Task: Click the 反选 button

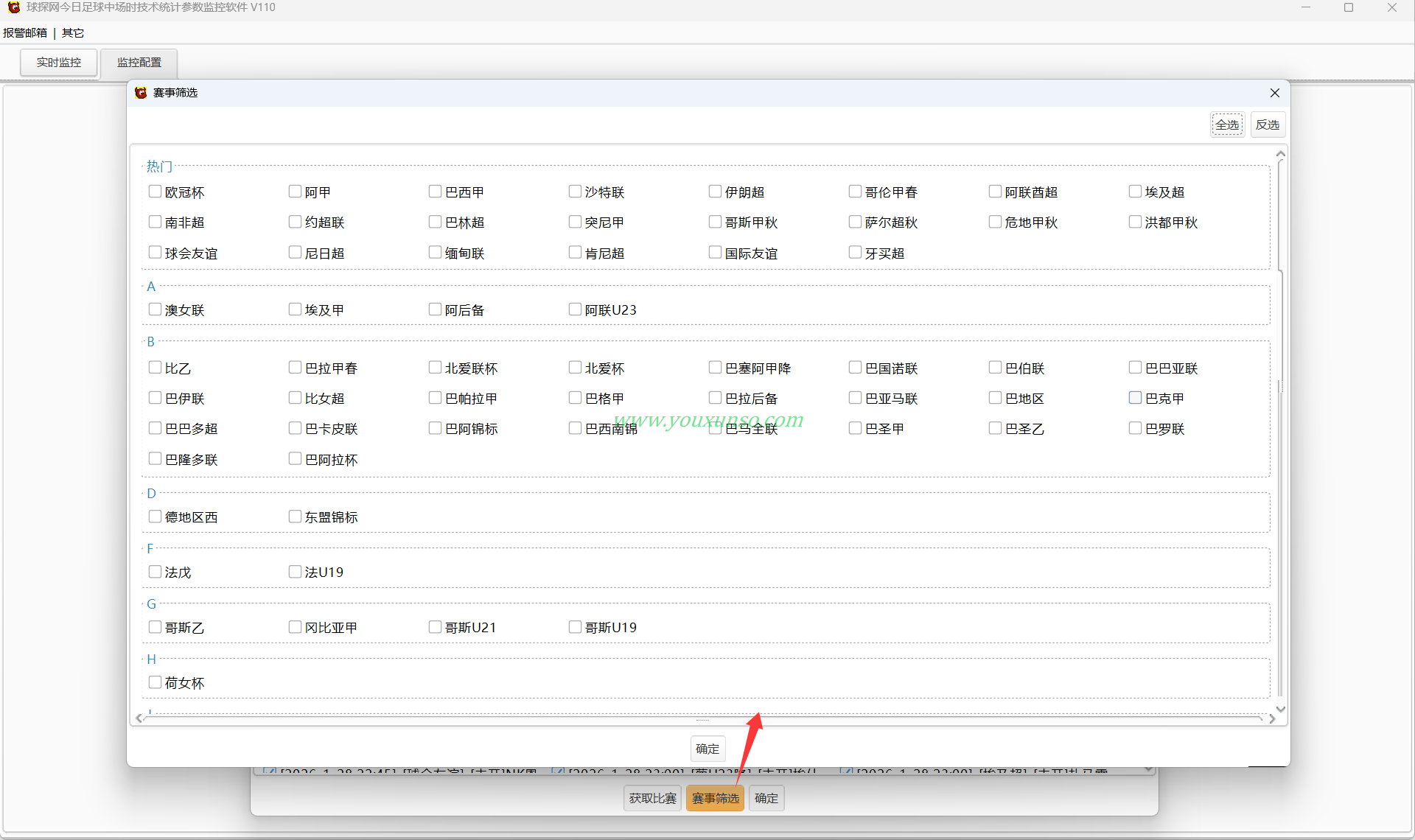Action: click(x=1268, y=125)
